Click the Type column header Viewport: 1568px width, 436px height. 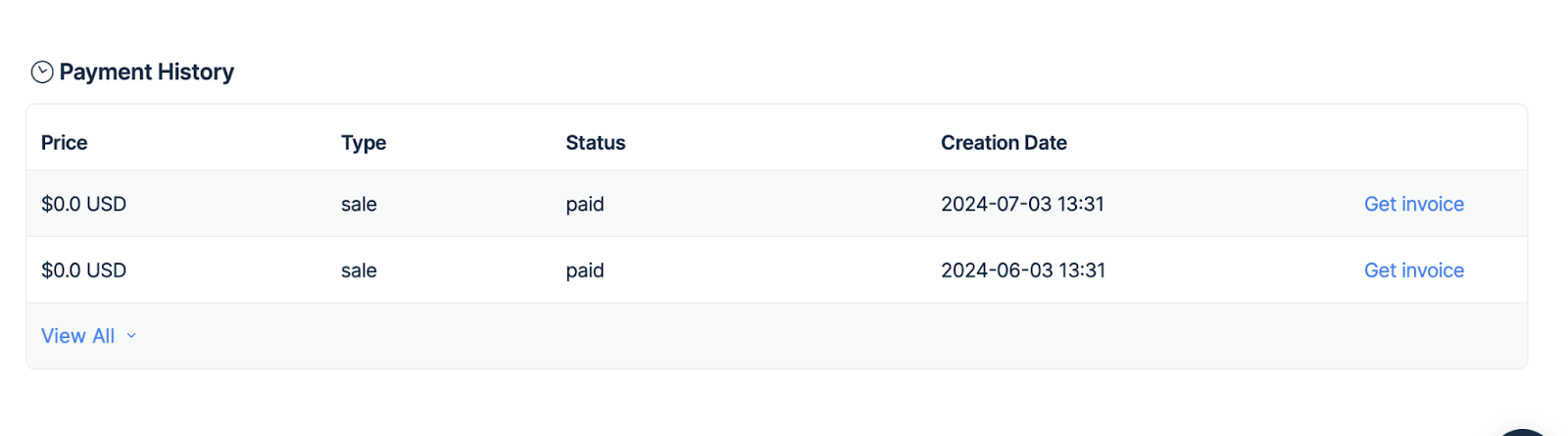pos(364,143)
